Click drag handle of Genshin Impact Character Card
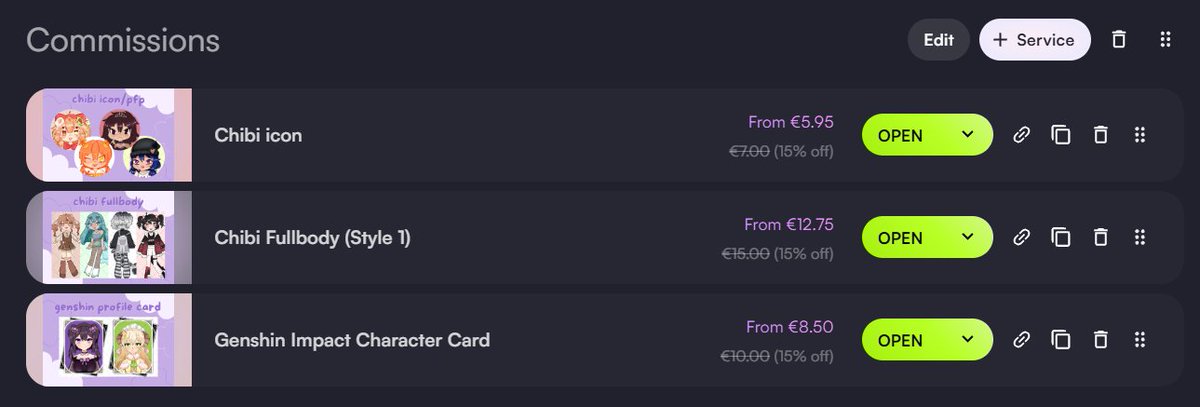Screen dimensions: 1200x407 pos(1139,340)
